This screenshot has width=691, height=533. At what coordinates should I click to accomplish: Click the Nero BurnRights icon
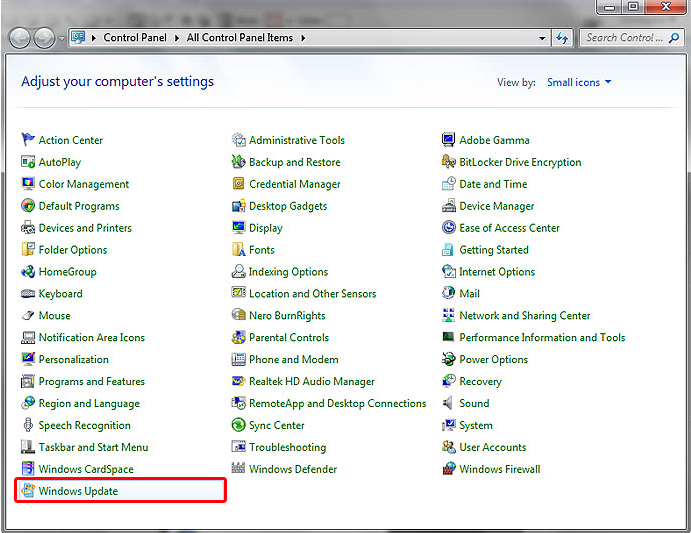click(x=239, y=316)
